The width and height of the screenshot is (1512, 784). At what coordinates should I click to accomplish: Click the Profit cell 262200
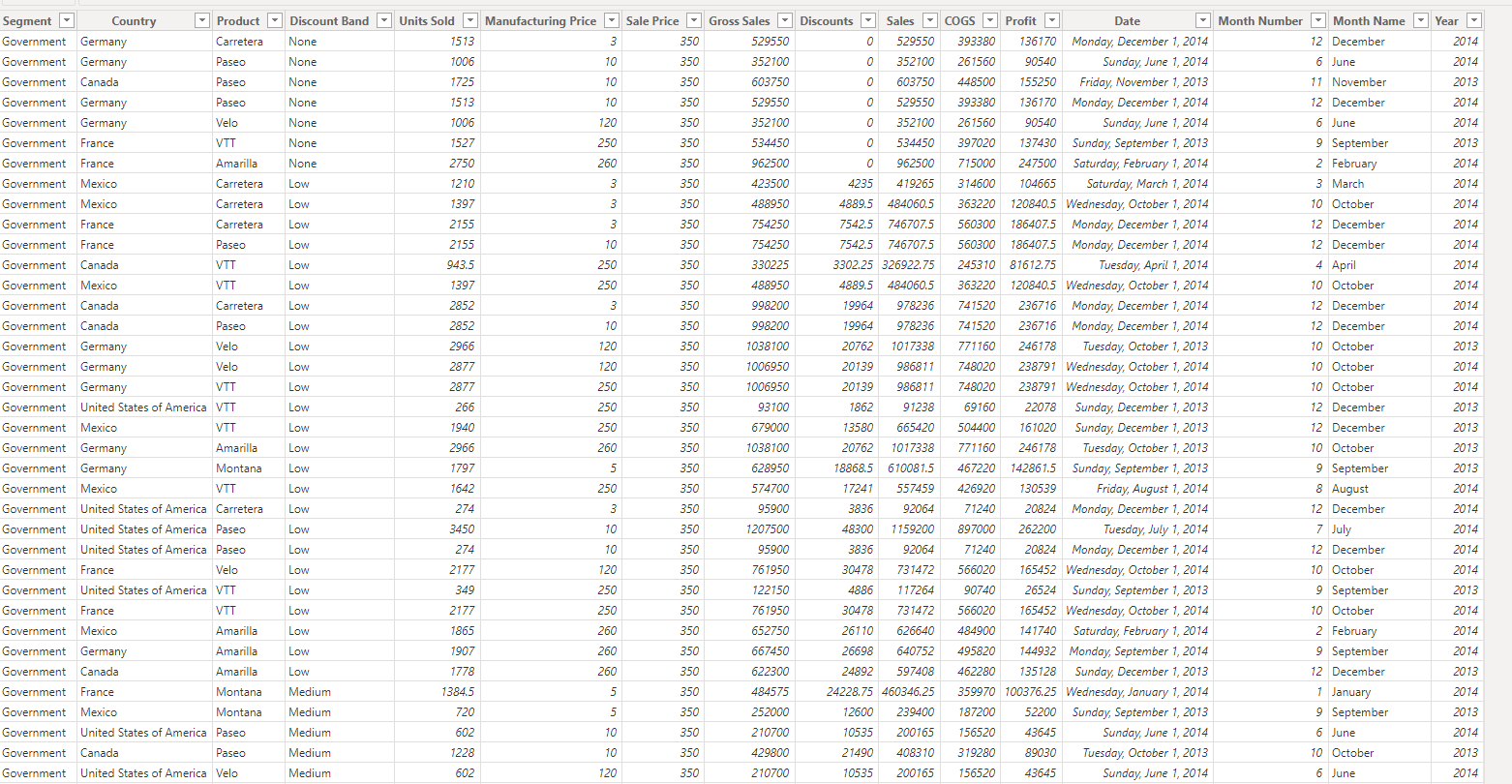[1038, 529]
